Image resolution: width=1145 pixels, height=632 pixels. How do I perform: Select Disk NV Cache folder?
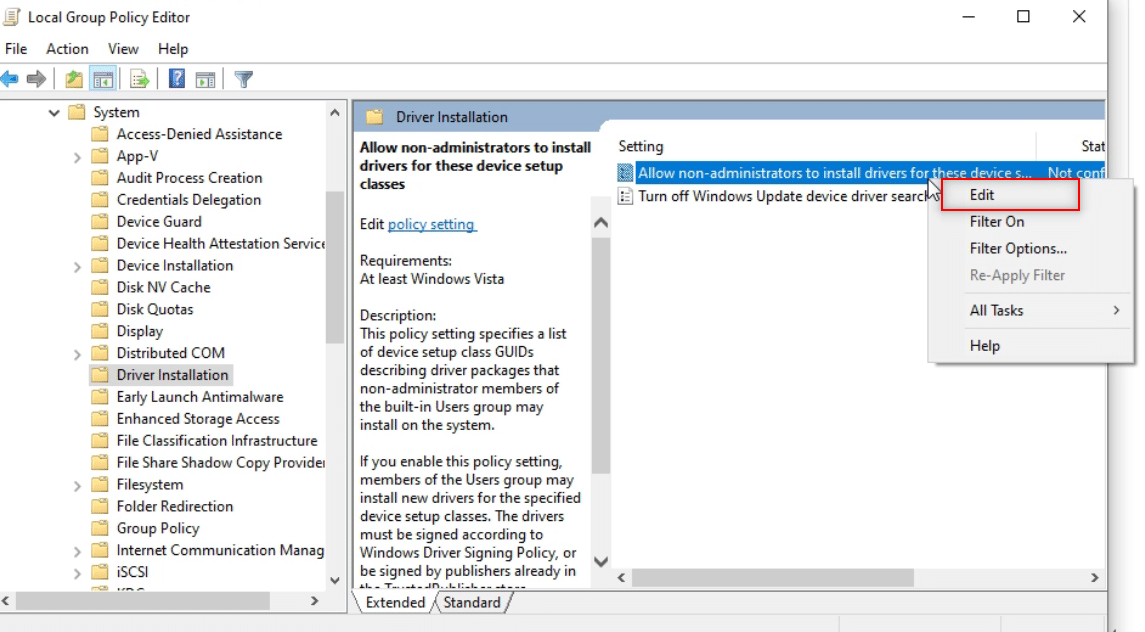164,287
